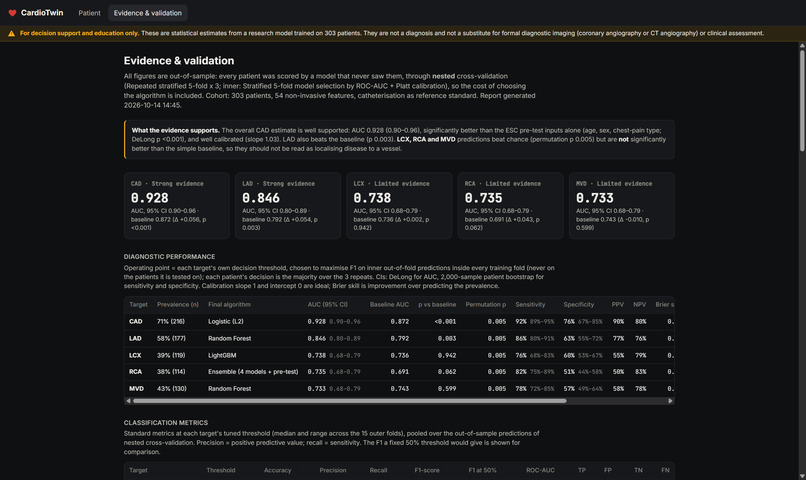This screenshot has width=806, height=480.
Task: Select the LAD Strong evidence card
Action: [x=288, y=206]
